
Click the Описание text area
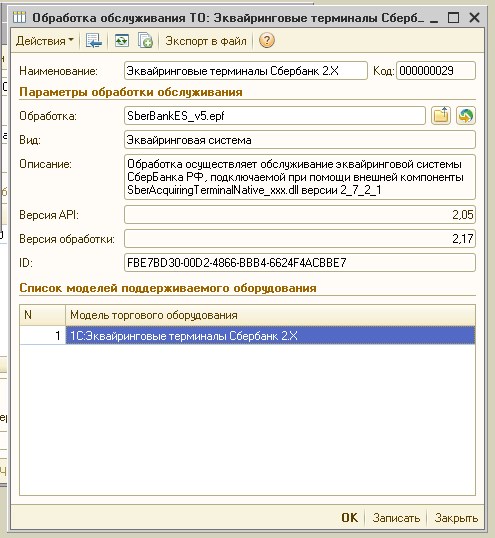point(300,177)
